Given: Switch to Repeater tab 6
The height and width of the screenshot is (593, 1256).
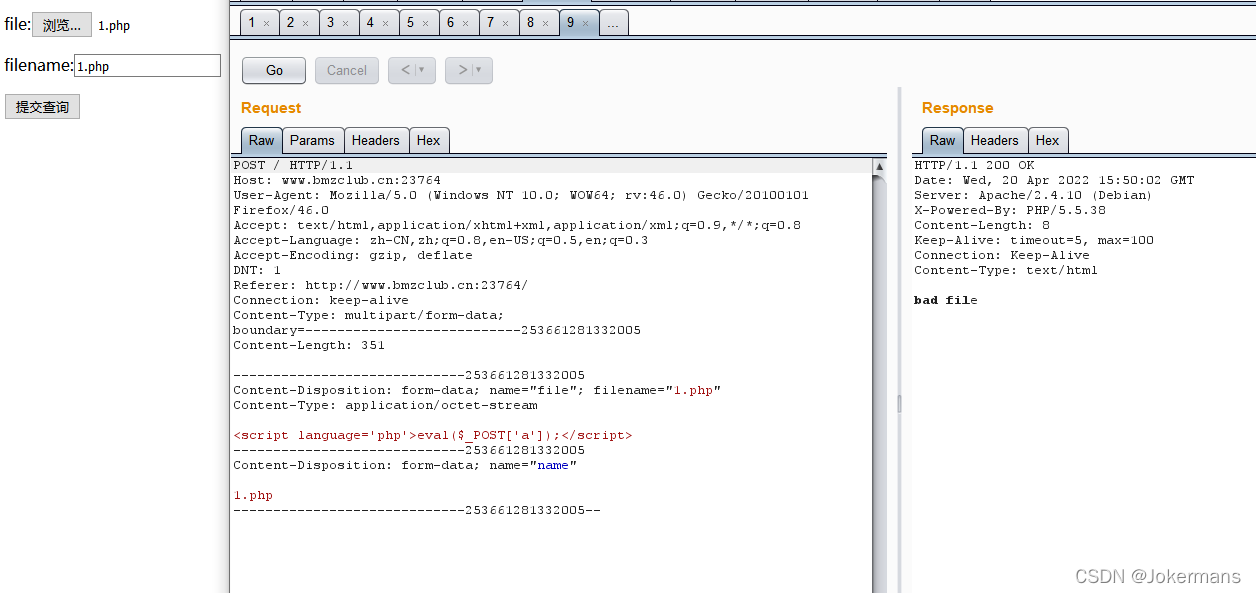Looking at the screenshot, I should (x=450, y=22).
